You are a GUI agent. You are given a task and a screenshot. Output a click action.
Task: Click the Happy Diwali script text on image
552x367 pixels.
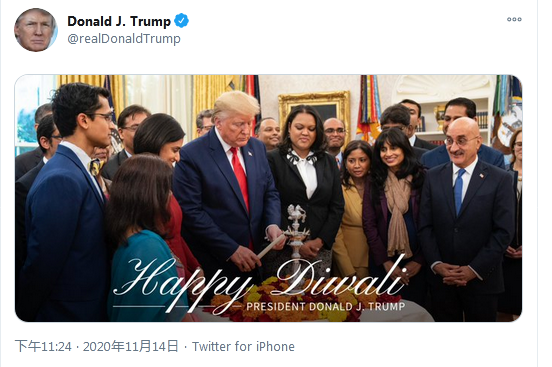click(x=259, y=285)
